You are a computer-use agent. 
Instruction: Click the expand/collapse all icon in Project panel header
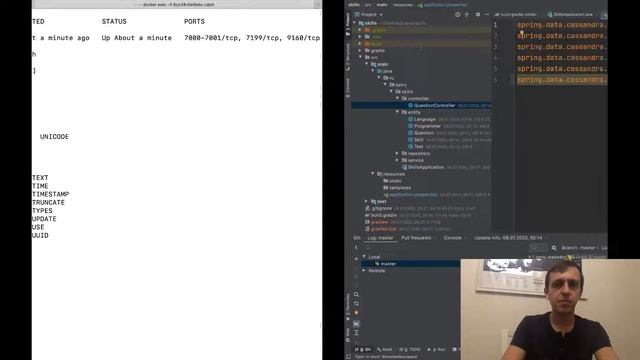[x=467, y=14]
